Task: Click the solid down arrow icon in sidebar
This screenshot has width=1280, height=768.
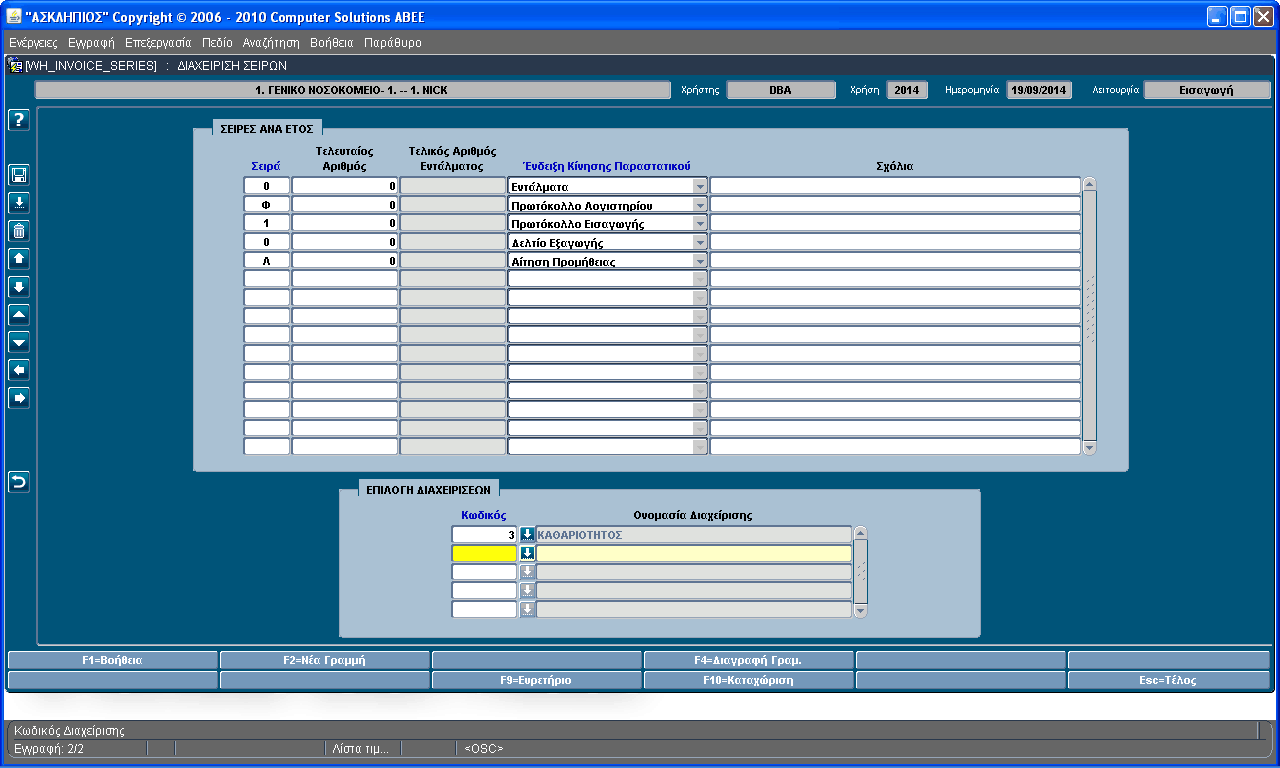Action: [19, 287]
